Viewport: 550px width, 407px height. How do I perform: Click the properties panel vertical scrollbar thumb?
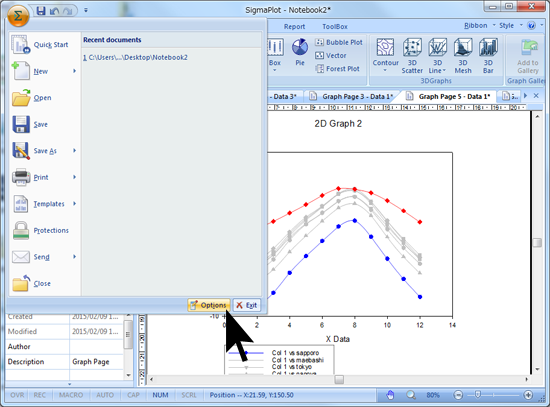pyautogui.click(x=128, y=335)
